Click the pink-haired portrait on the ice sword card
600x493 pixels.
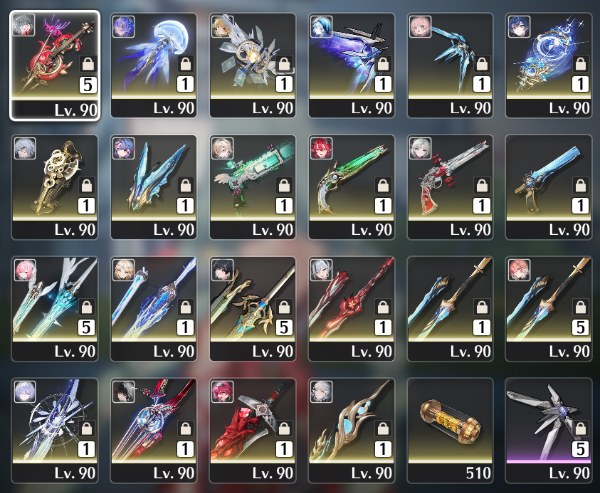pos(25,270)
